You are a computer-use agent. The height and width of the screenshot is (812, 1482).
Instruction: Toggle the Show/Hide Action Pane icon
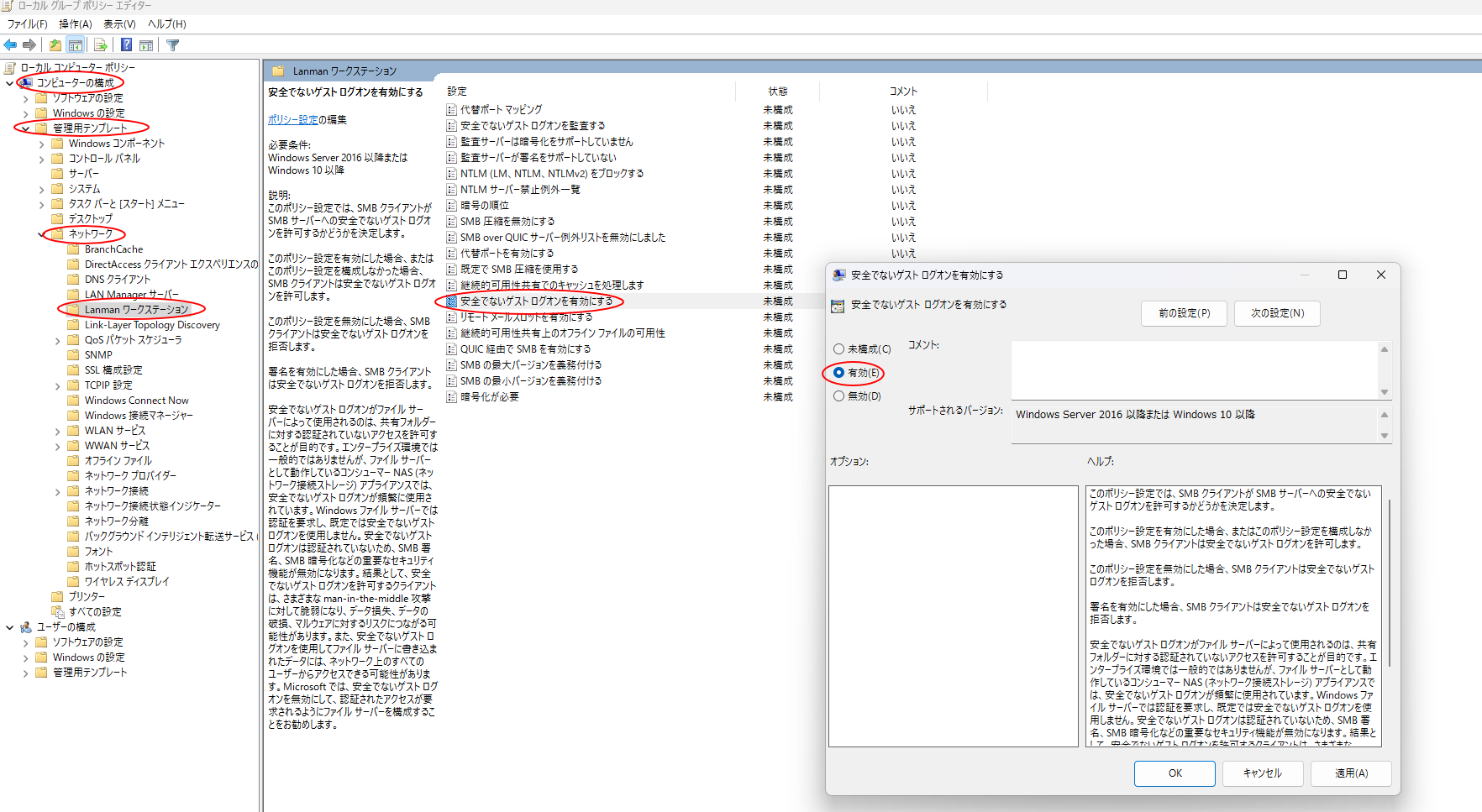click(x=146, y=45)
